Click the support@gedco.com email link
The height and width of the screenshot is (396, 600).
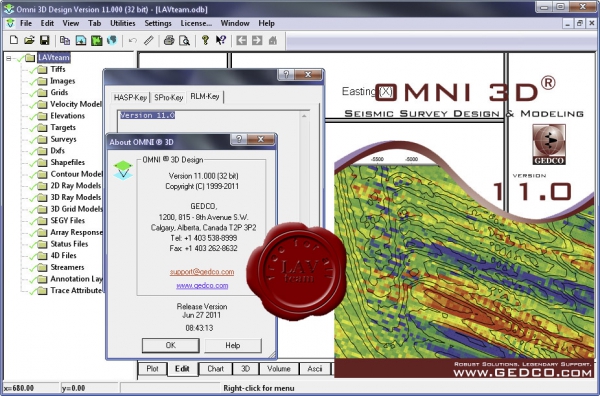pyautogui.click(x=202, y=272)
